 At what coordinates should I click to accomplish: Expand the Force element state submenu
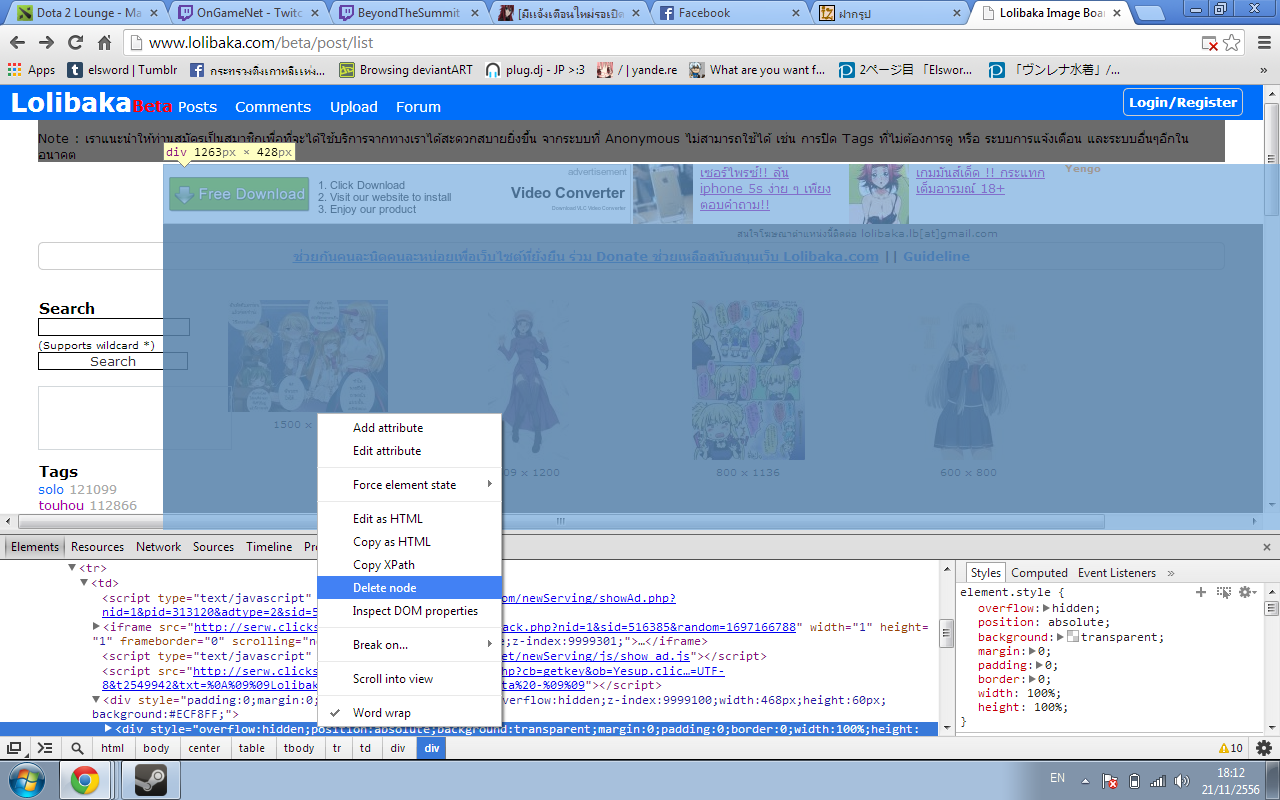pyautogui.click(x=409, y=485)
